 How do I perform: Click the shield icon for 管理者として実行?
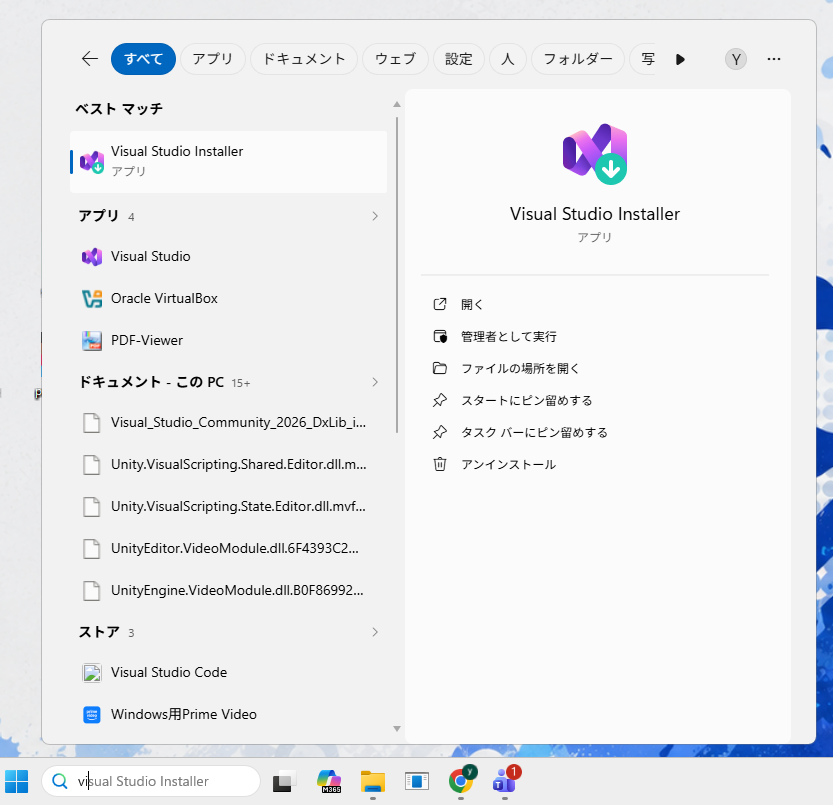440,336
